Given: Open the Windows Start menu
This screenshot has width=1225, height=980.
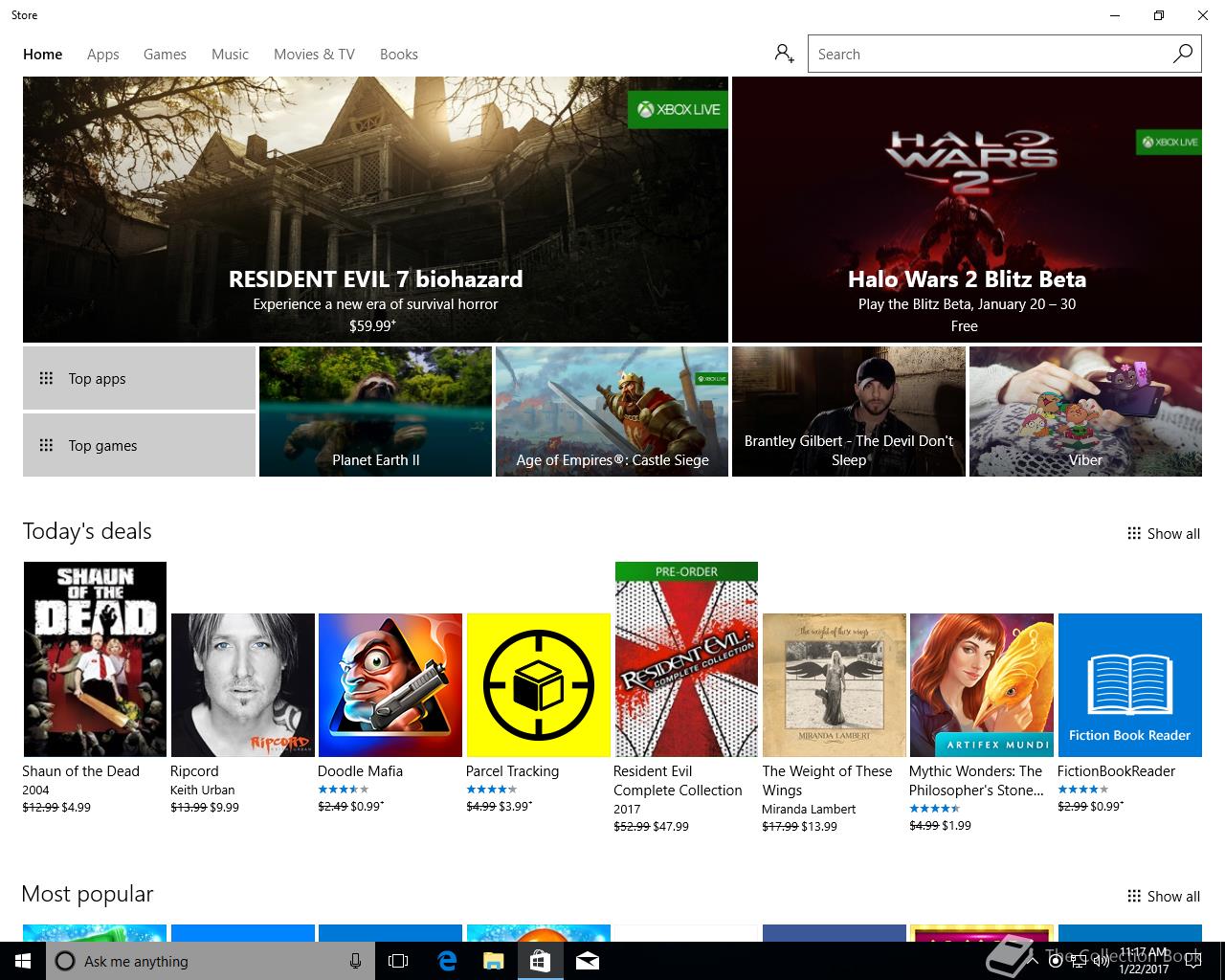Looking at the screenshot, I should coord(23,961).
